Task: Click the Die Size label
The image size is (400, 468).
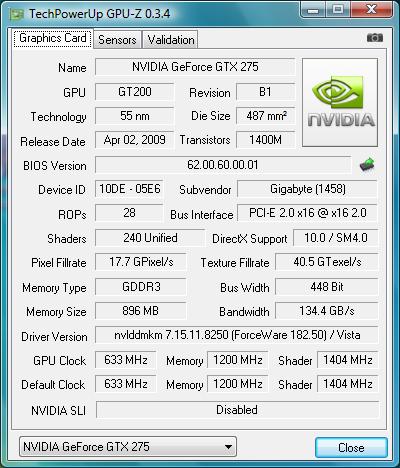Action: click(211, 116)
